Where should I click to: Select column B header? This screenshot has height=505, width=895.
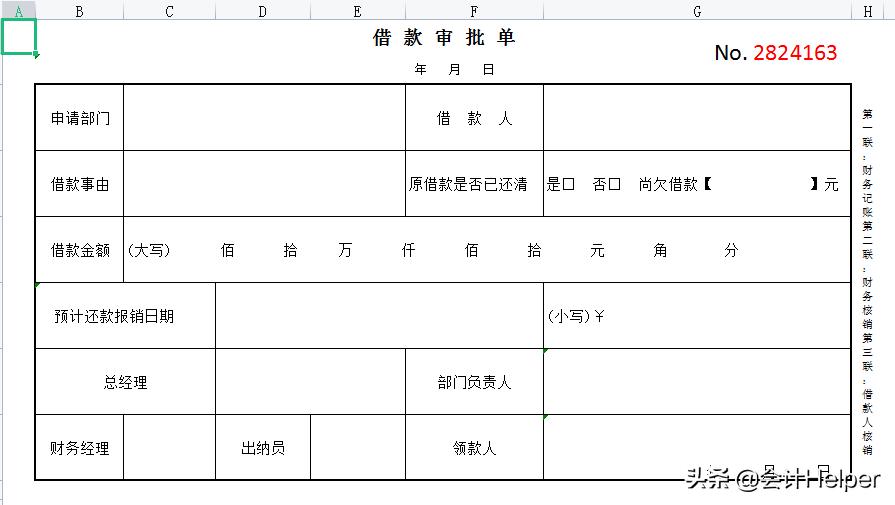pos(79,10)
